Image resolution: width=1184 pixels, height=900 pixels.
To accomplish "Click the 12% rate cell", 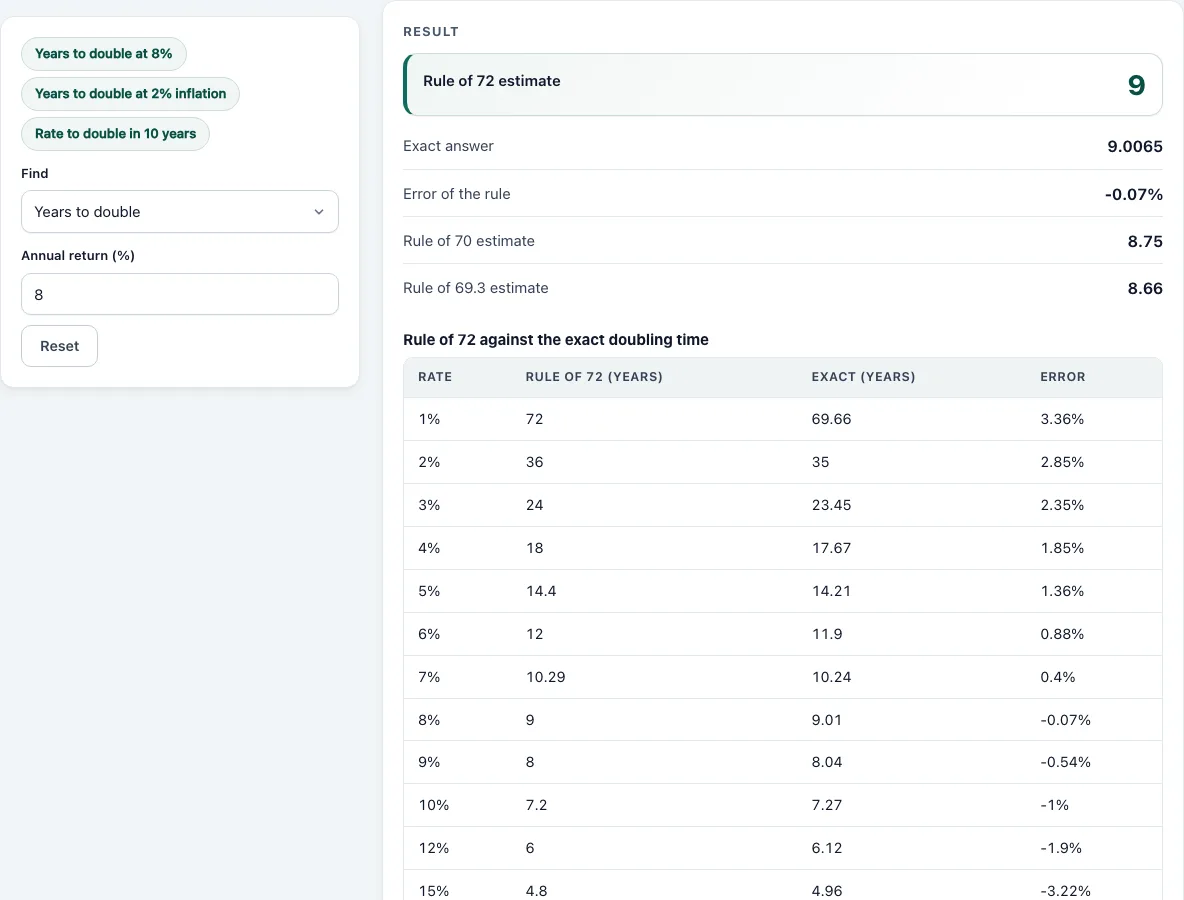I will pos(433,849).
